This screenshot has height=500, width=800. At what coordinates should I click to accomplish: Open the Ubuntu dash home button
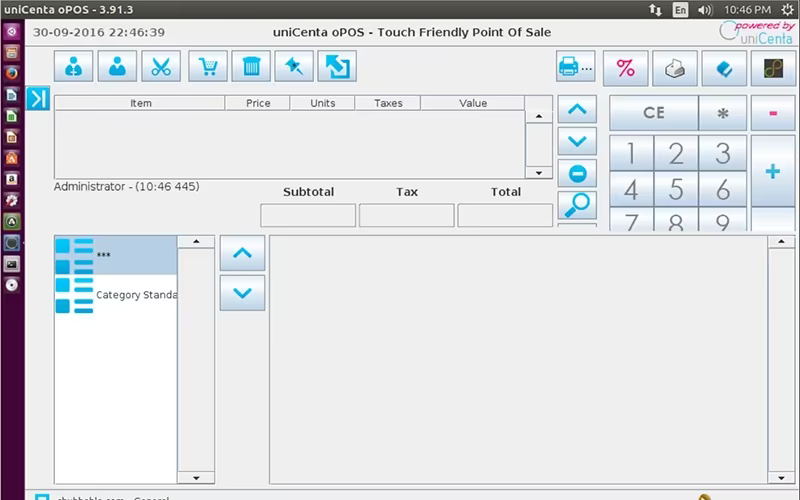pyautogui.click(x=12, y=32)
